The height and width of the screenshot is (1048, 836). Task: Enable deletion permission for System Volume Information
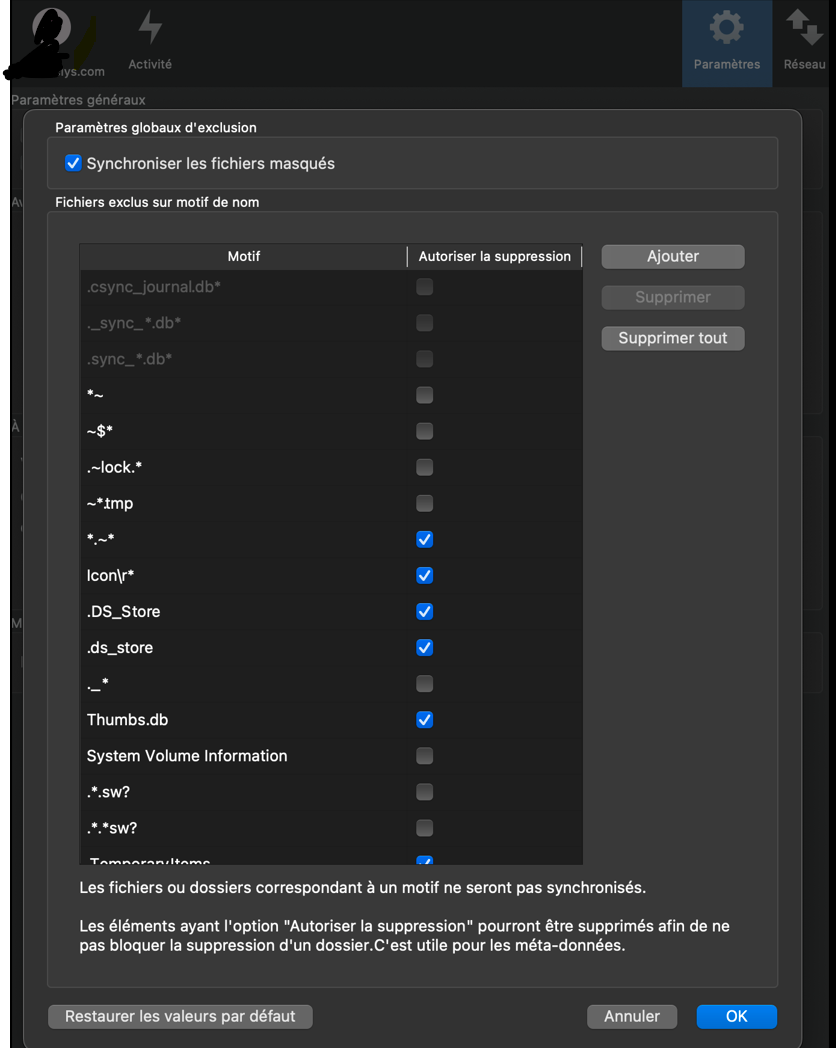[x=424, y=756]
